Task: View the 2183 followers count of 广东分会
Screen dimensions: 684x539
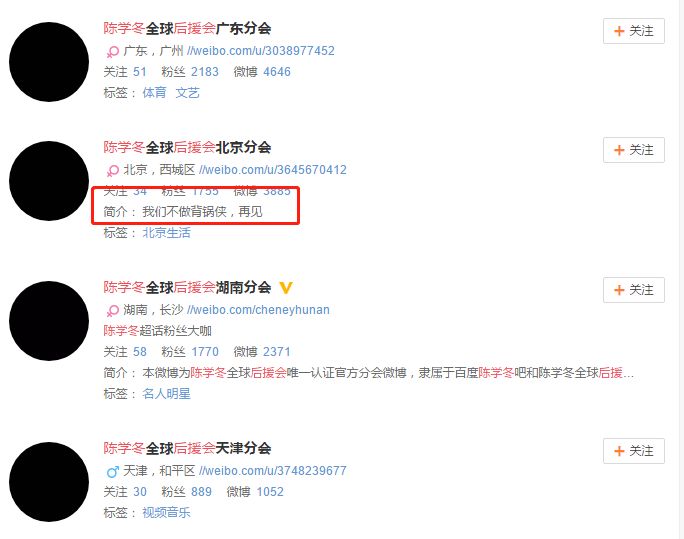Action: click(x=205, y=72)
